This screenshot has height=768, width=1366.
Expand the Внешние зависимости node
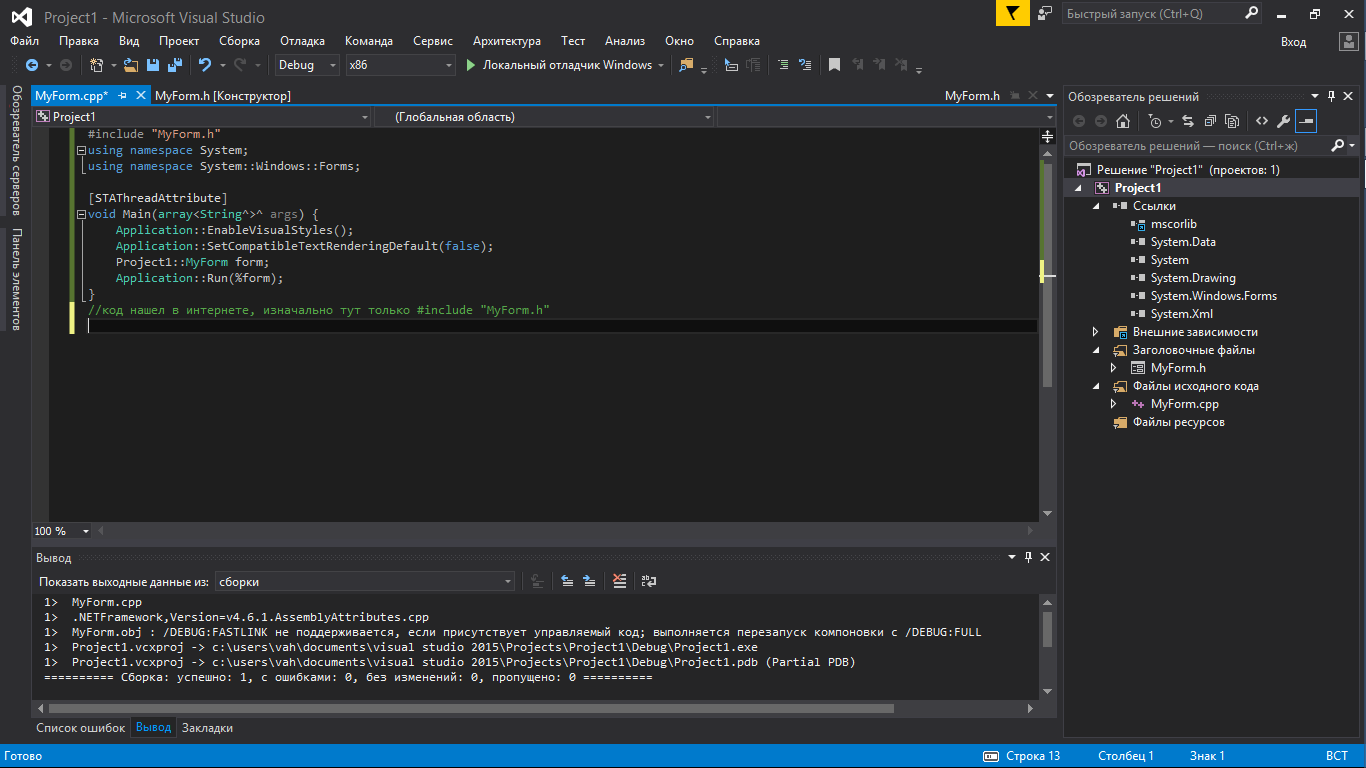(x=1097, y=332)
